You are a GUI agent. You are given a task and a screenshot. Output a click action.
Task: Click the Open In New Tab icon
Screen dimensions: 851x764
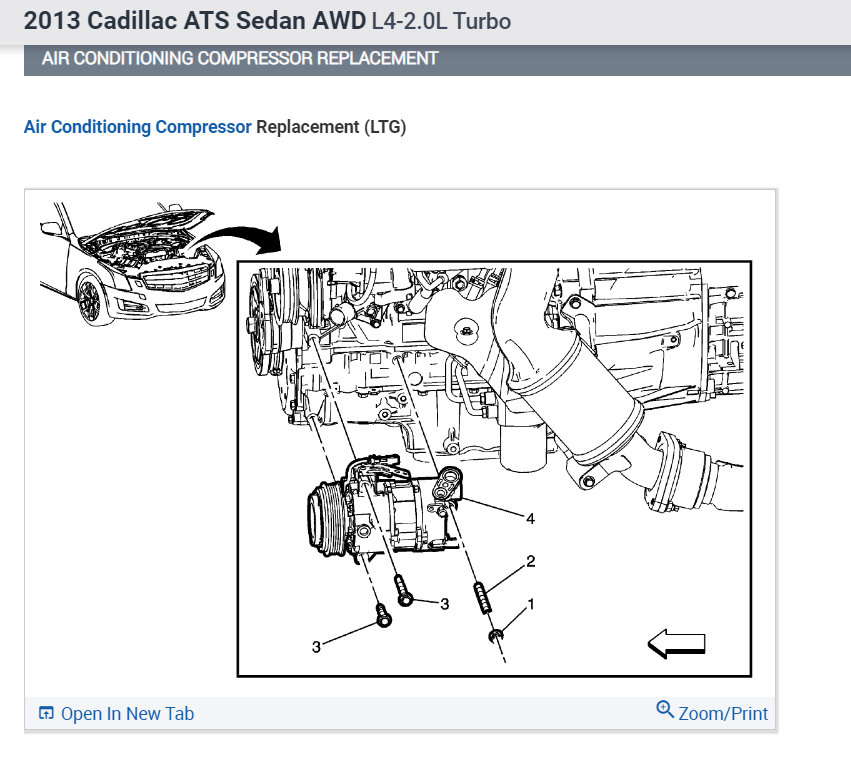(x=47, y=713)
